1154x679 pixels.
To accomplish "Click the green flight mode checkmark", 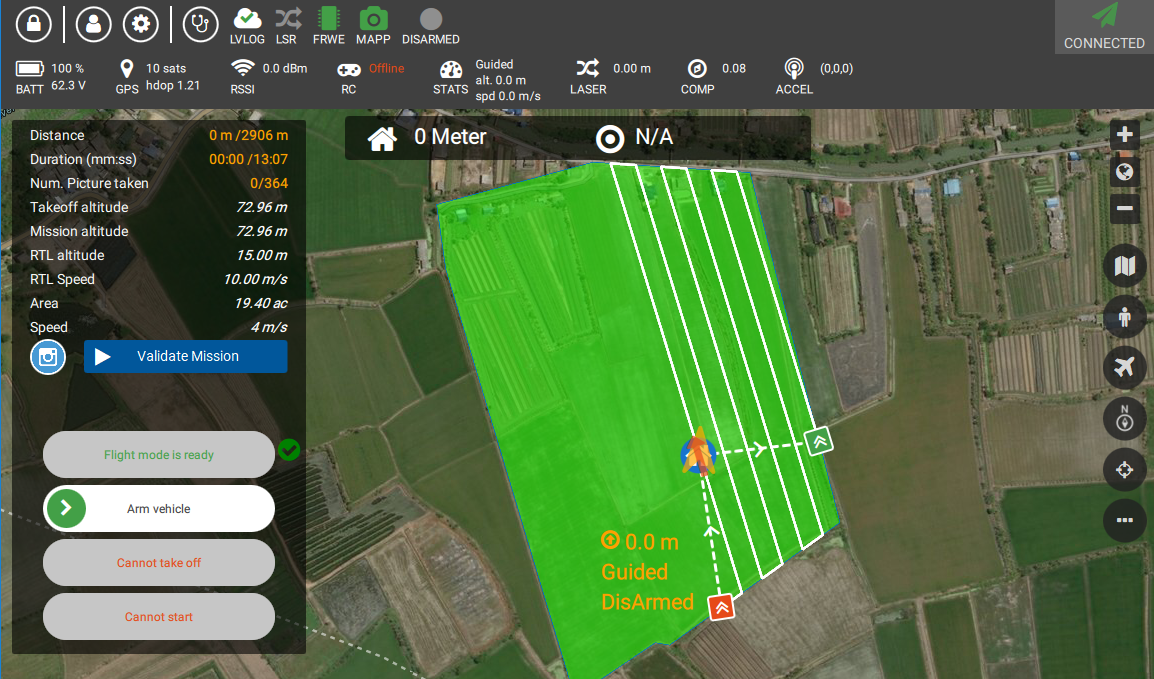I will pos(289,451).
